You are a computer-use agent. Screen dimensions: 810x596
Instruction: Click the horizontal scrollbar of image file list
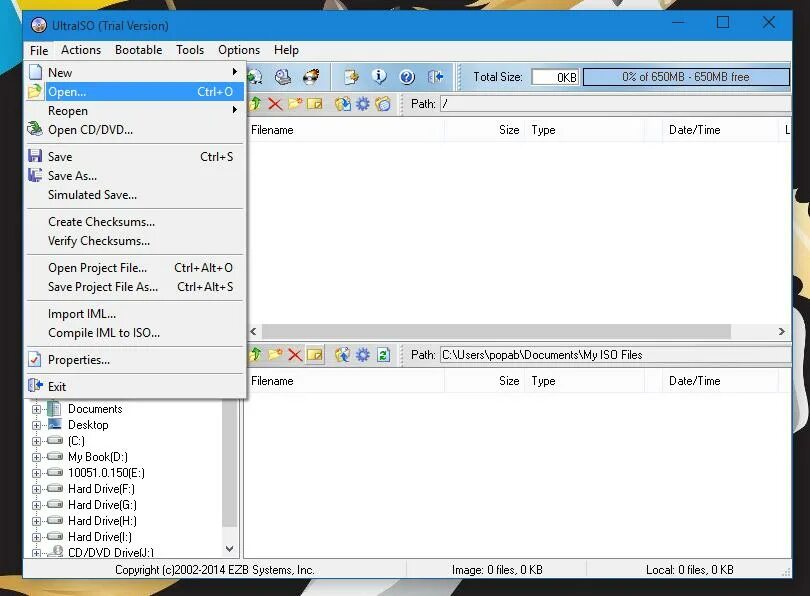click(496, 332)
